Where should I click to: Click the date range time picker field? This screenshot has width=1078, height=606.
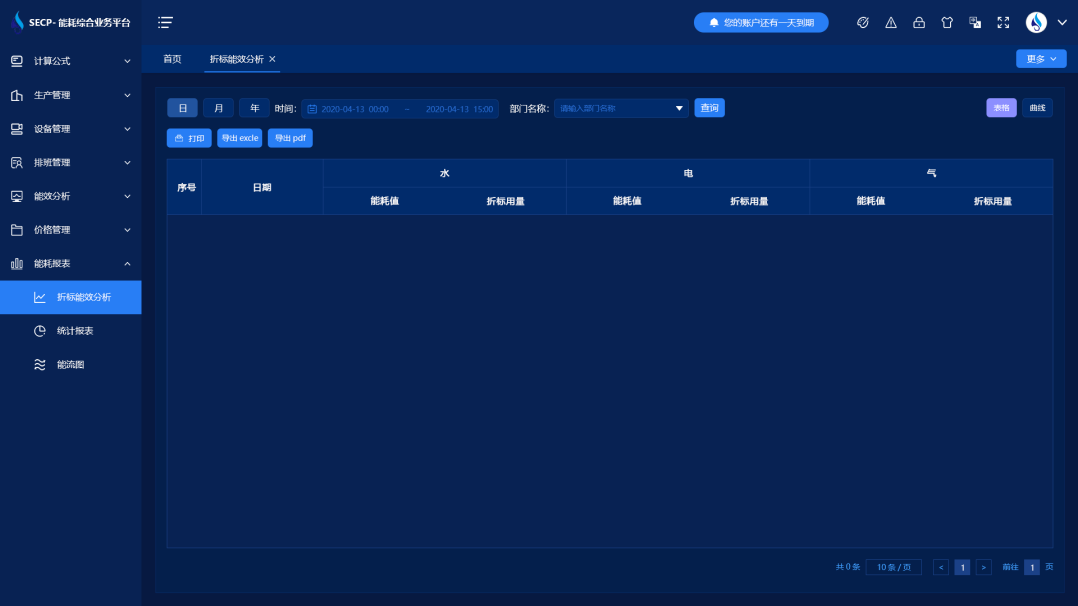tap(400, 108)
